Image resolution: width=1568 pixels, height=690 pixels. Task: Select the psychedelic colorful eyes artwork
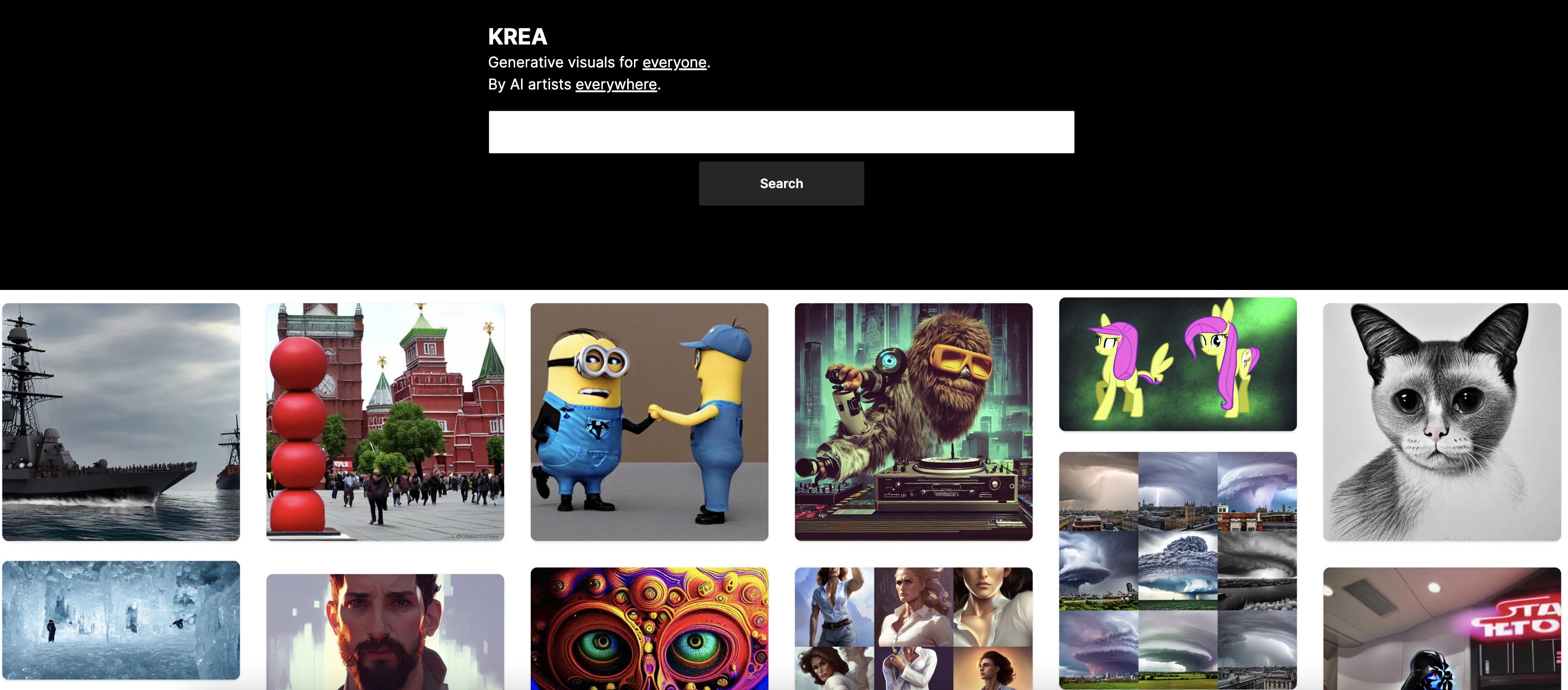pyautogui.click(x=650, y=629)
